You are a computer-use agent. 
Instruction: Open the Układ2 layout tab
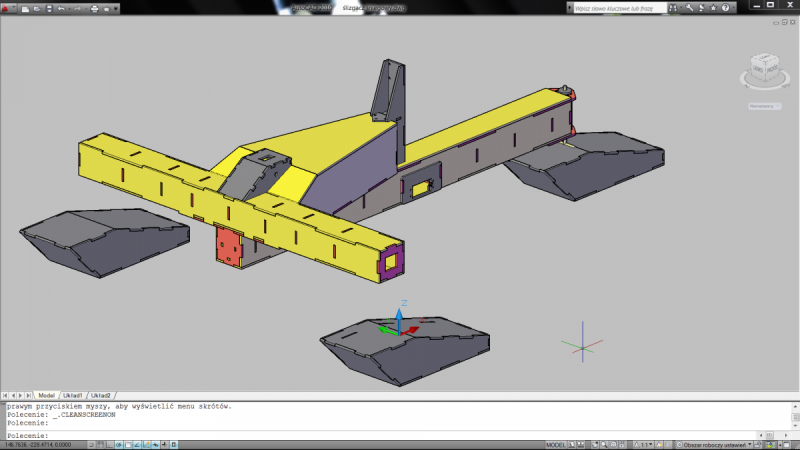pos(101,395)
